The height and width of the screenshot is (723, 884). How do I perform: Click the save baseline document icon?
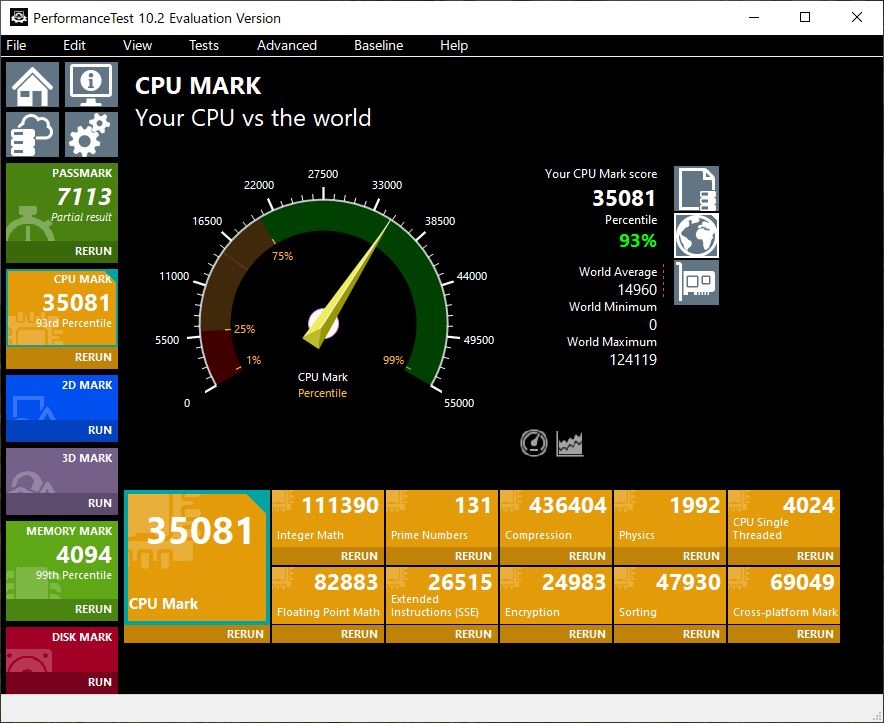coord(696,188)
